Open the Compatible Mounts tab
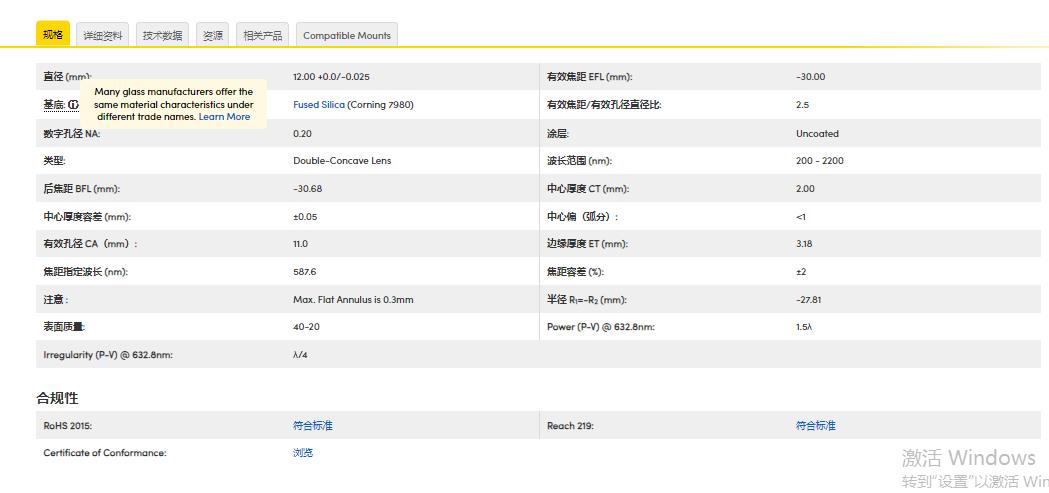Screen dimensions: 1049x493 (347, 35)
